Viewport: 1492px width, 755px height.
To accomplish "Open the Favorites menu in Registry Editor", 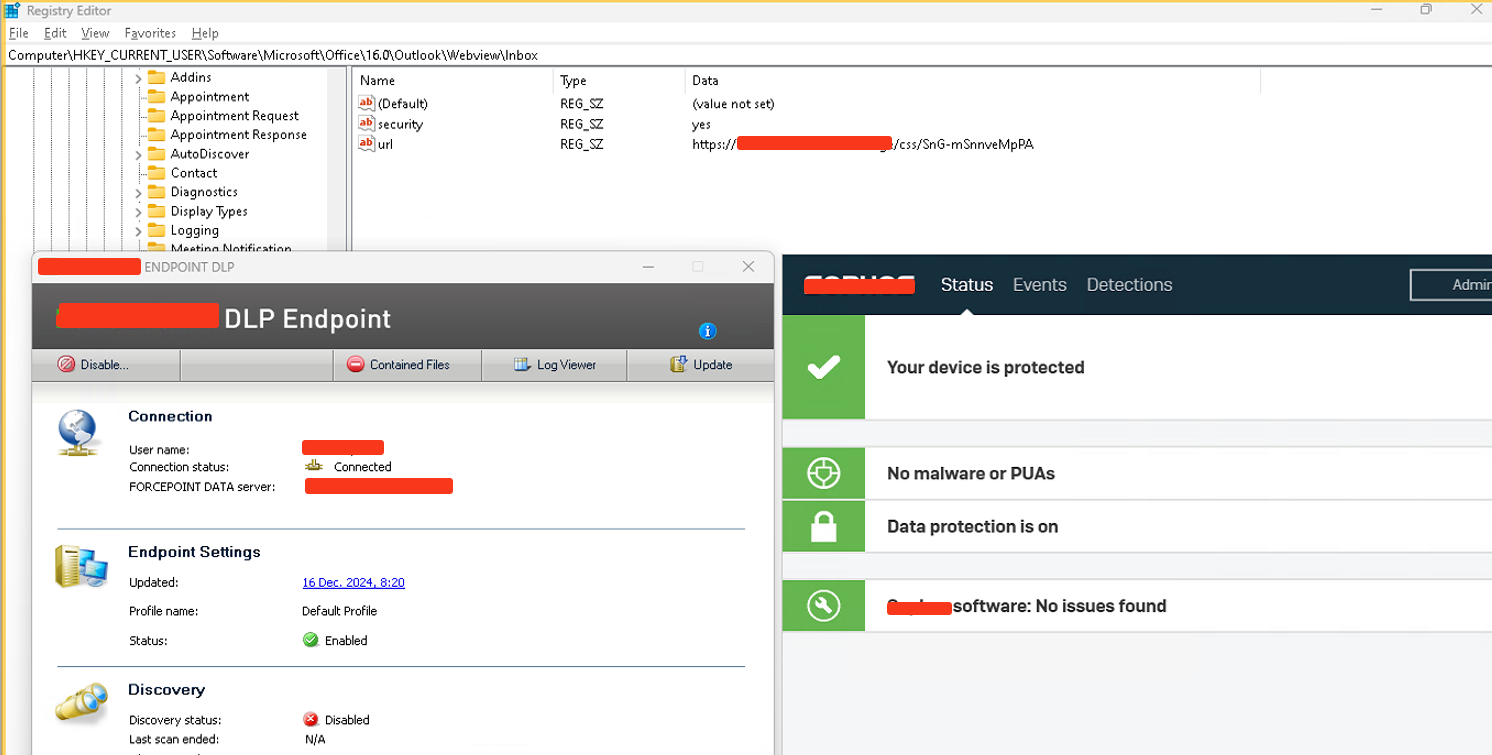I will [150, 33].
